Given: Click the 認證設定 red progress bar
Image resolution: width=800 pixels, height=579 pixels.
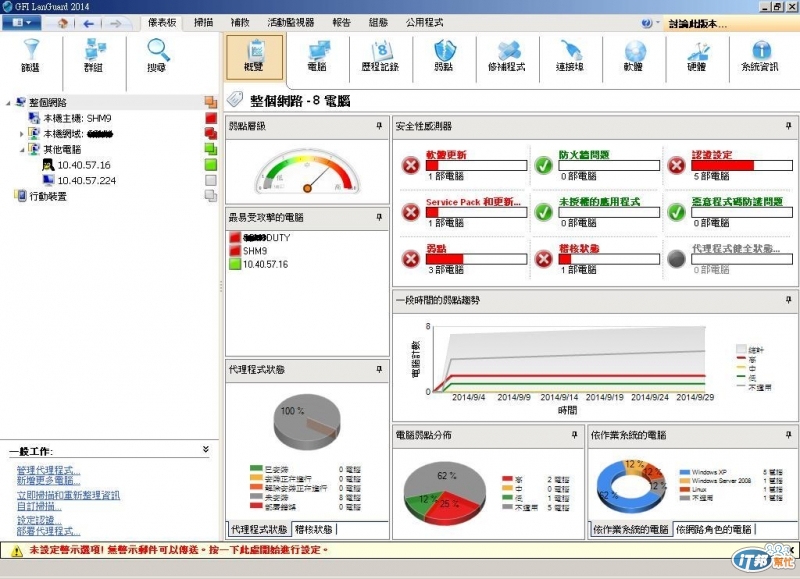Looking at the screenshot, I should (742, 165).
